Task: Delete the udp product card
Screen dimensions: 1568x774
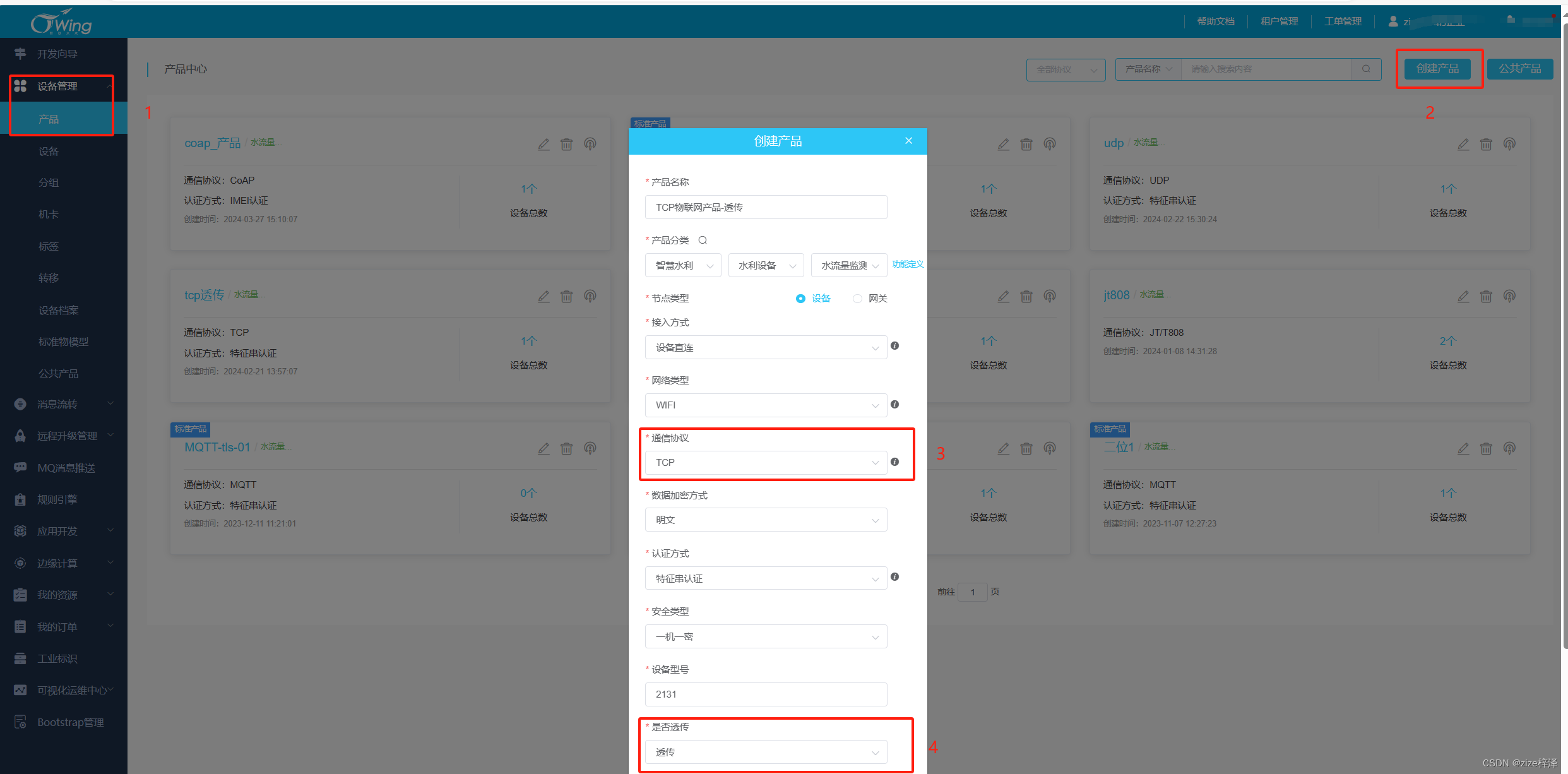Action: tap(1487, 145)
